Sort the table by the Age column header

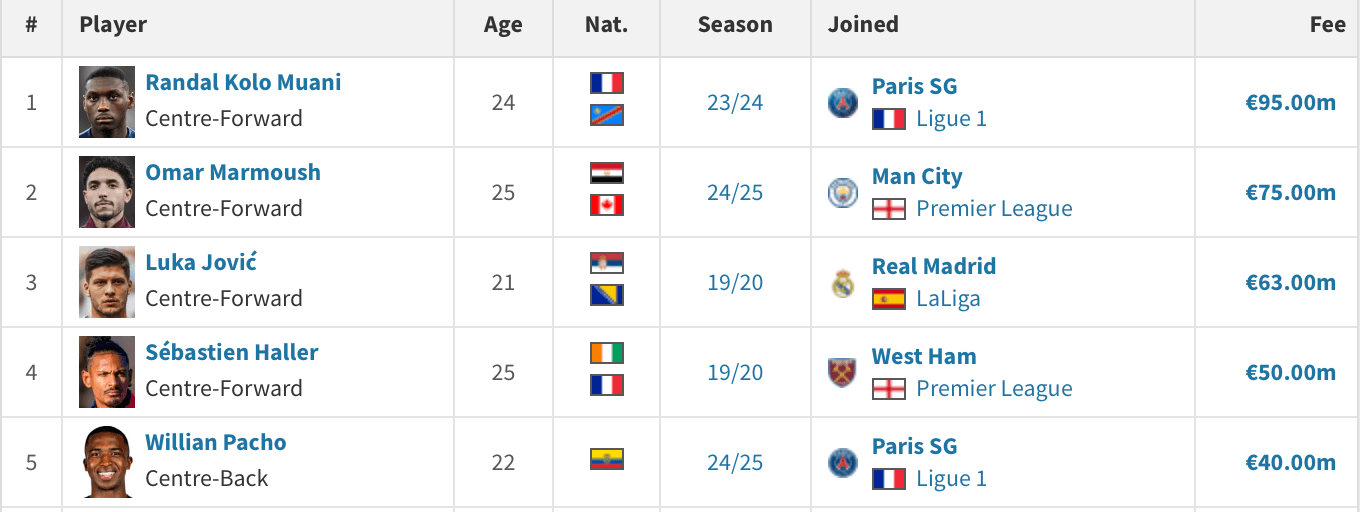point(503,25)
